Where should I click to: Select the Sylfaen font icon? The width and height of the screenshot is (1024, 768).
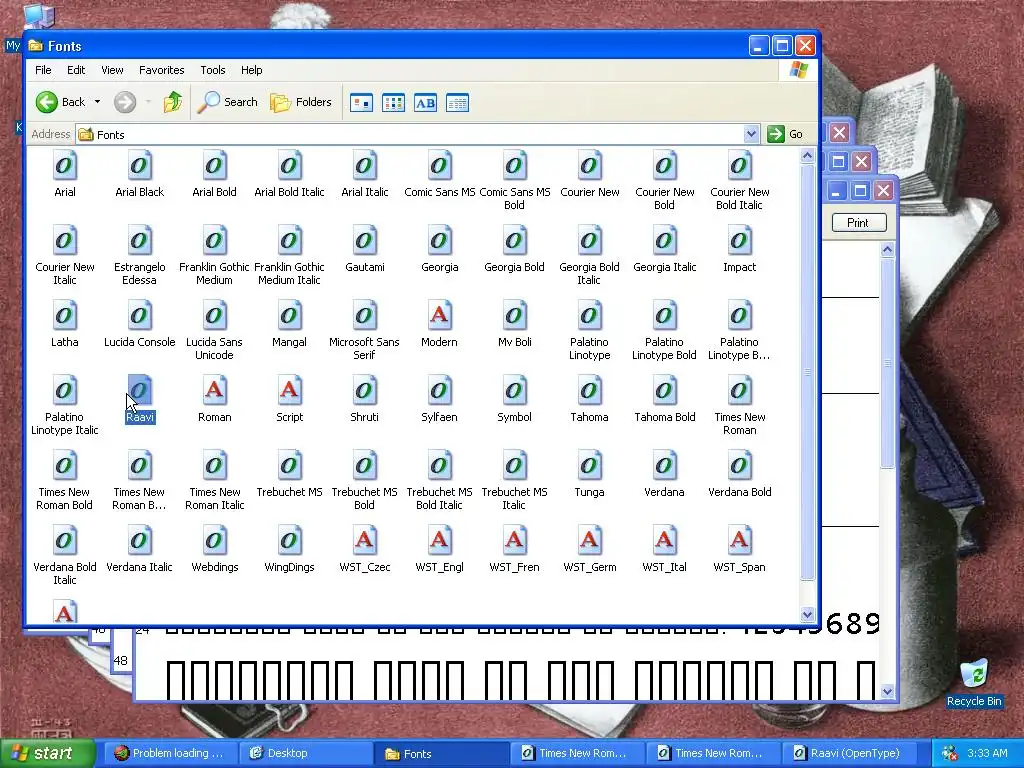pos(440,391)
